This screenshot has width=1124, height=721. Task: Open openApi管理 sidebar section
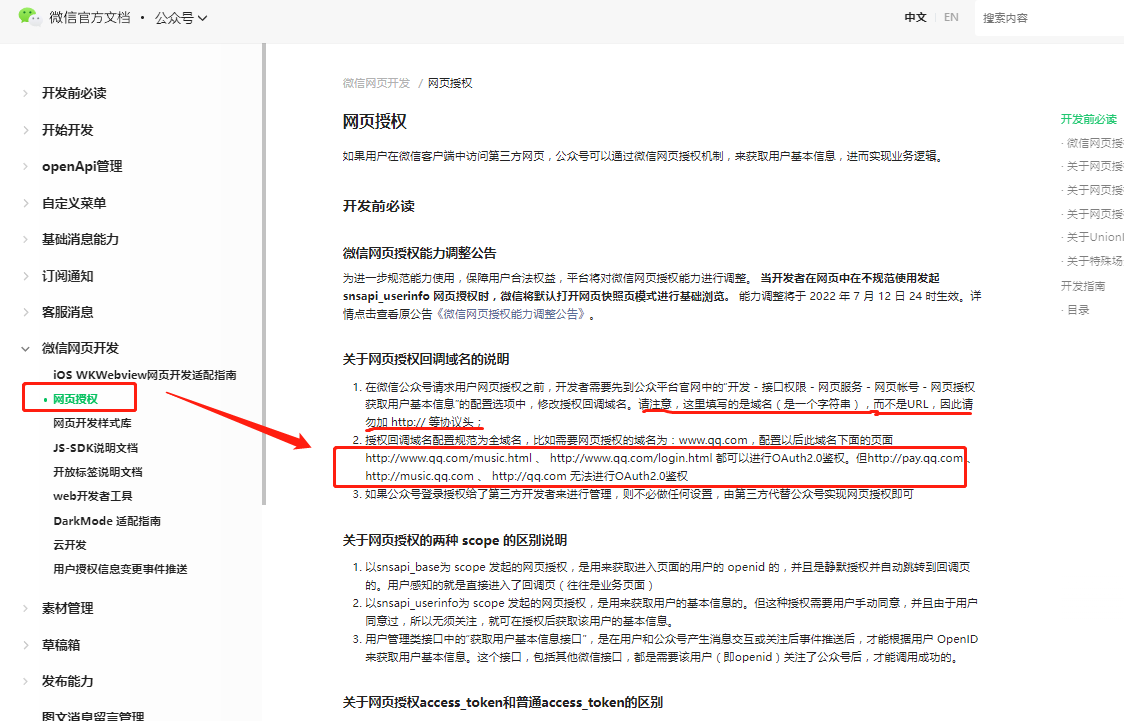click(x=82, y=166)
